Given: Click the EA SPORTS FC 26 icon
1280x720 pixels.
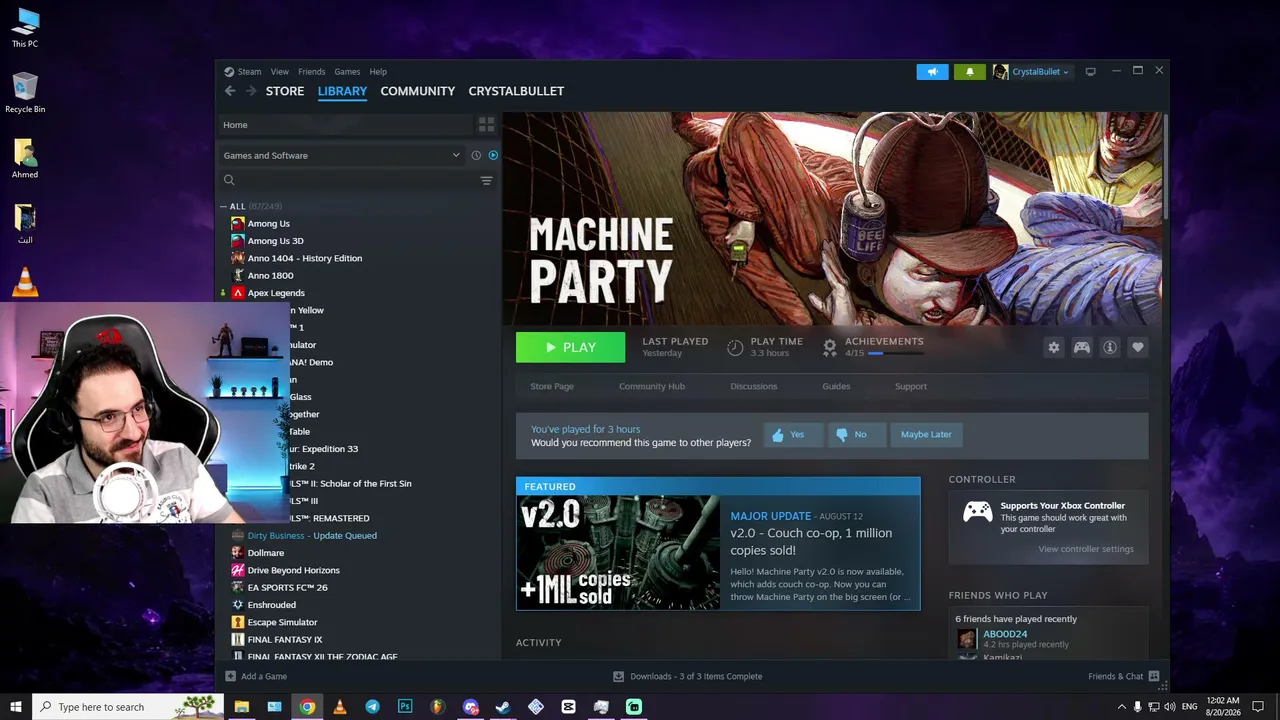Looking at the screenshot, I should [x=237, y=588].
